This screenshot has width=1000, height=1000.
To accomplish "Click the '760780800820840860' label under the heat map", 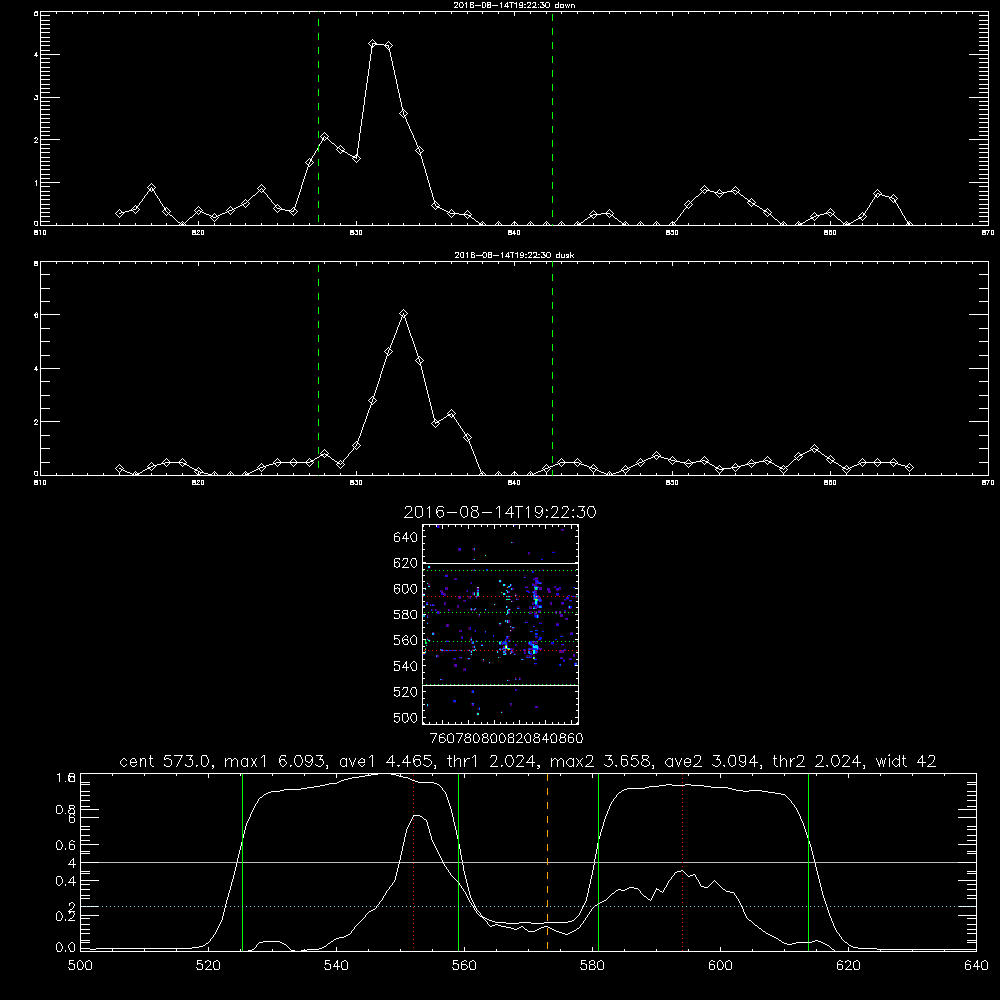I will (x=506, y=738).
